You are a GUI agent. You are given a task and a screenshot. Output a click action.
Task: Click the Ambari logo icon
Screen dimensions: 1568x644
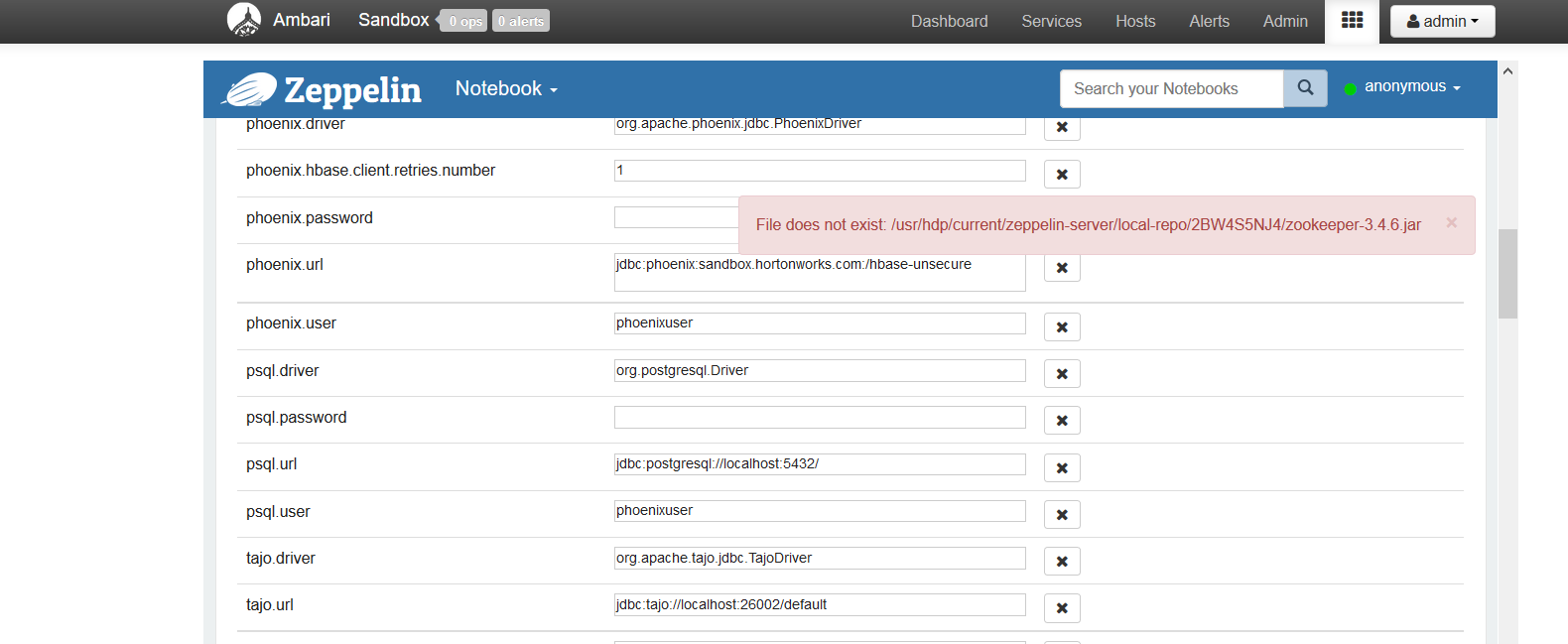pyautogui.click(x=244, y=20)
